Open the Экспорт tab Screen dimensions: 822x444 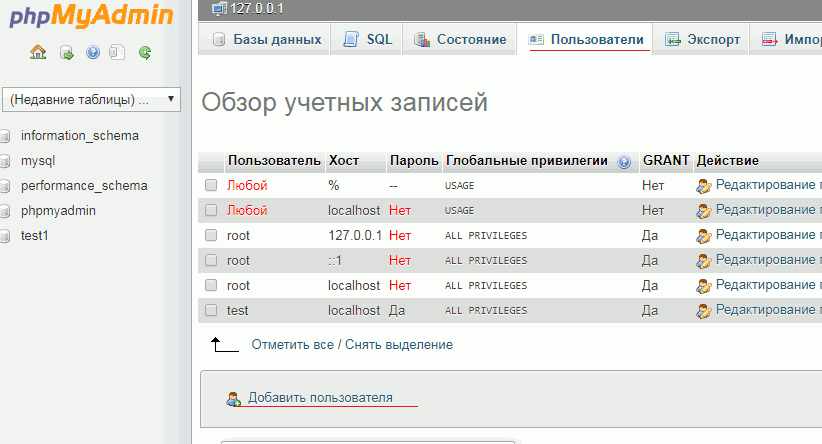[703, 40]
